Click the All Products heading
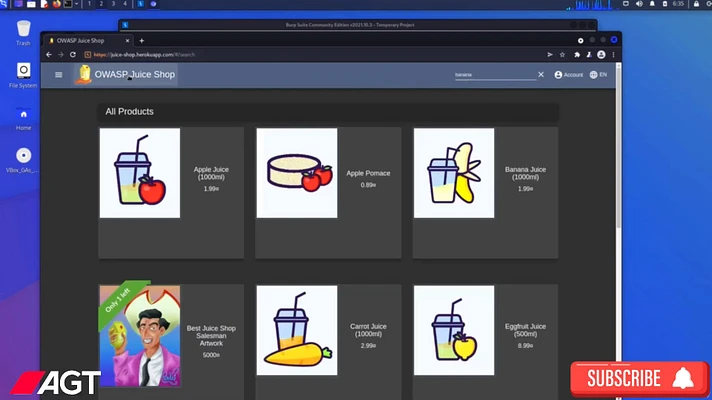This screenshot has width=712, height=400. [129, 112]
